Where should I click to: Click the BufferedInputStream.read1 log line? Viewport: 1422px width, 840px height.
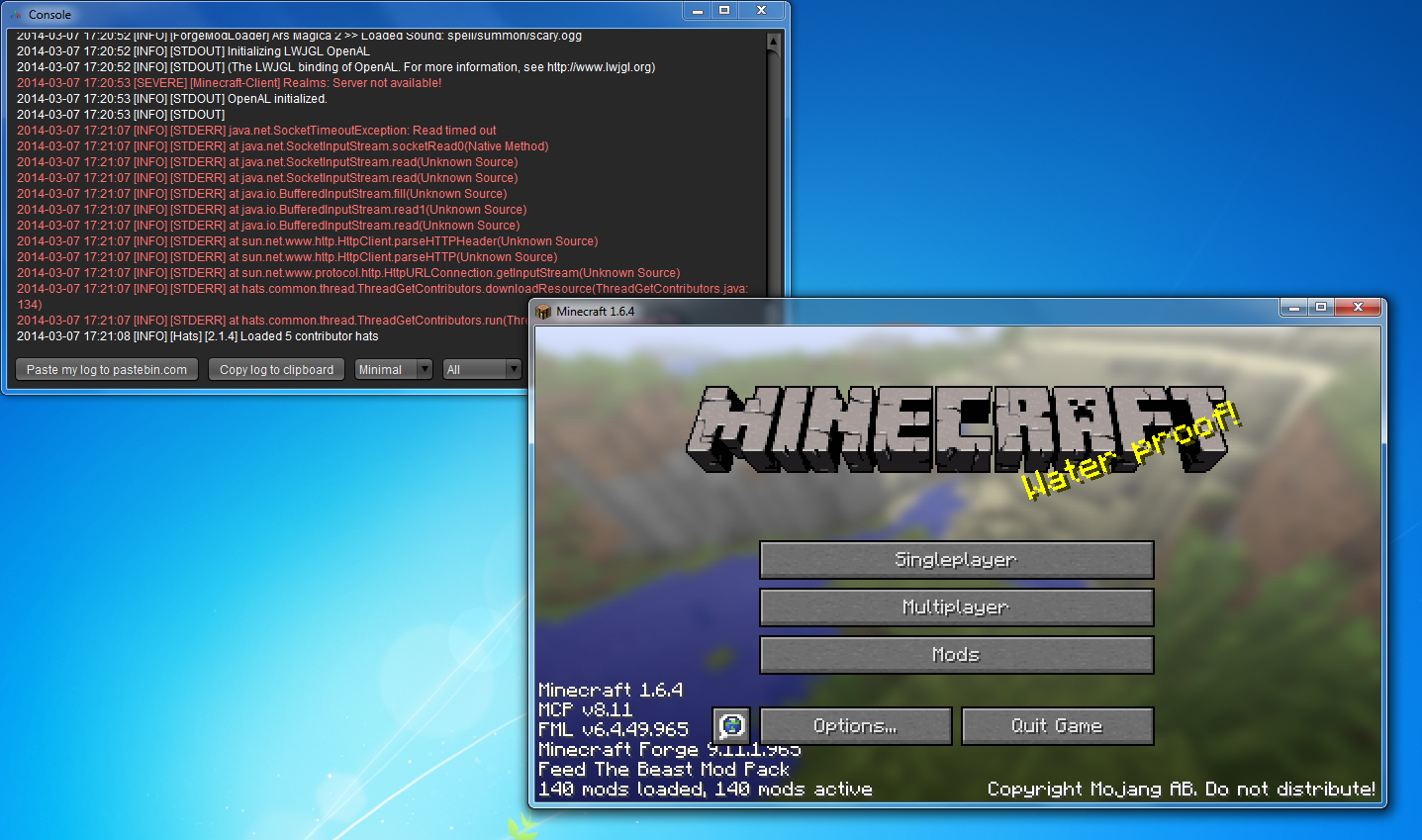click(x=272, y=210)
